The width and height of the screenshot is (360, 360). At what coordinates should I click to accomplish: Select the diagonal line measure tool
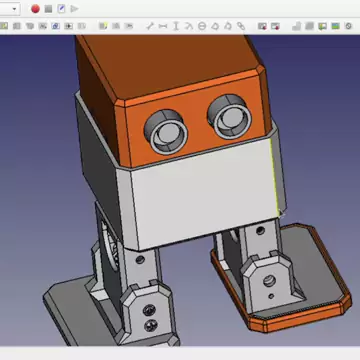[150, 26]
